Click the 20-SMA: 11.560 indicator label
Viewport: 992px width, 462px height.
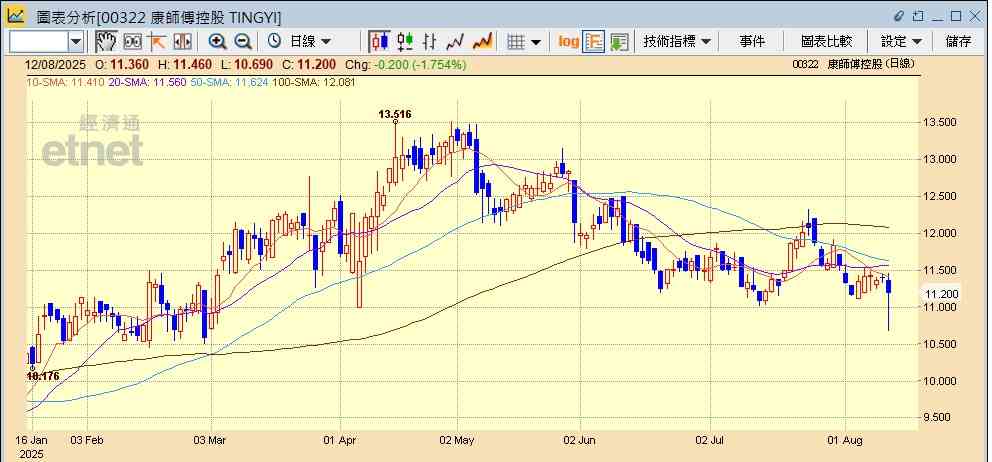pyautogui.click(x=147, y=82)
